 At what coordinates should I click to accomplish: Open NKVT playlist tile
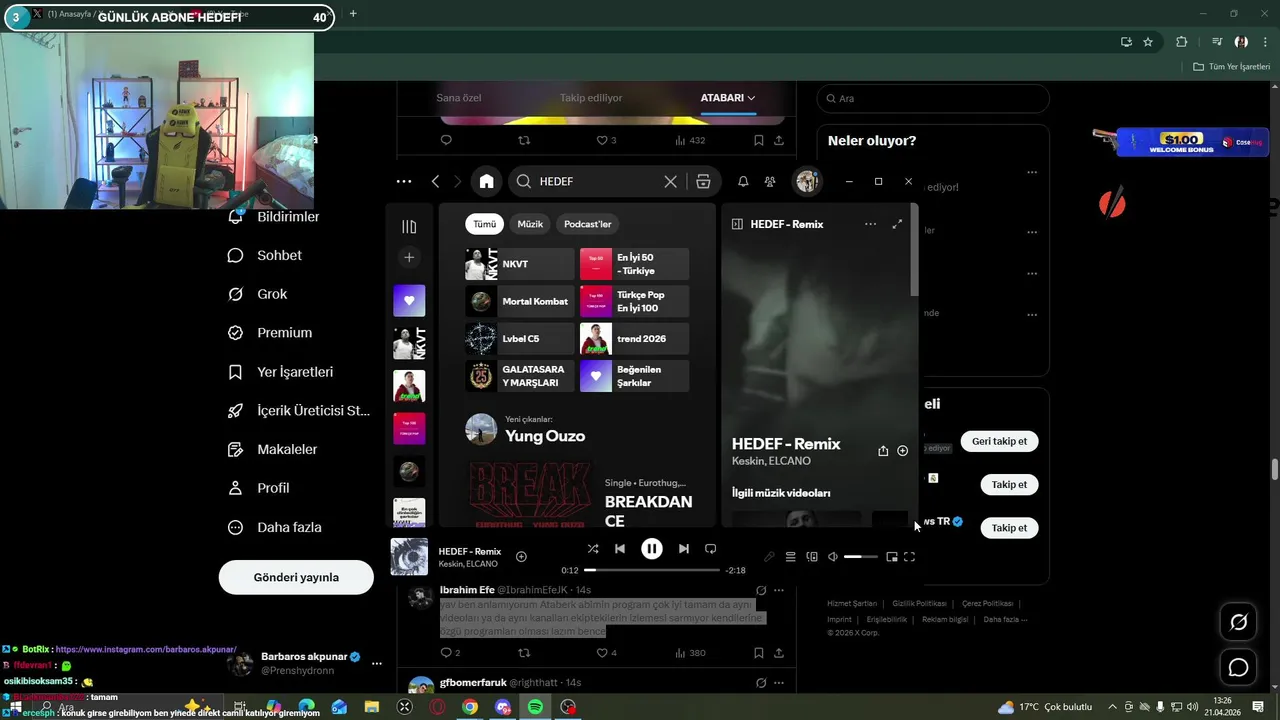point(520,264)
